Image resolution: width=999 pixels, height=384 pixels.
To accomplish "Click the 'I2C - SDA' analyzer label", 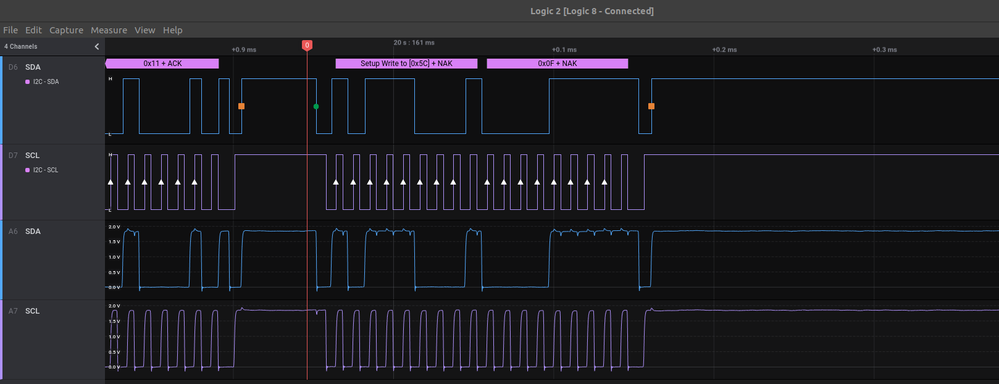I will pos(46,82).
